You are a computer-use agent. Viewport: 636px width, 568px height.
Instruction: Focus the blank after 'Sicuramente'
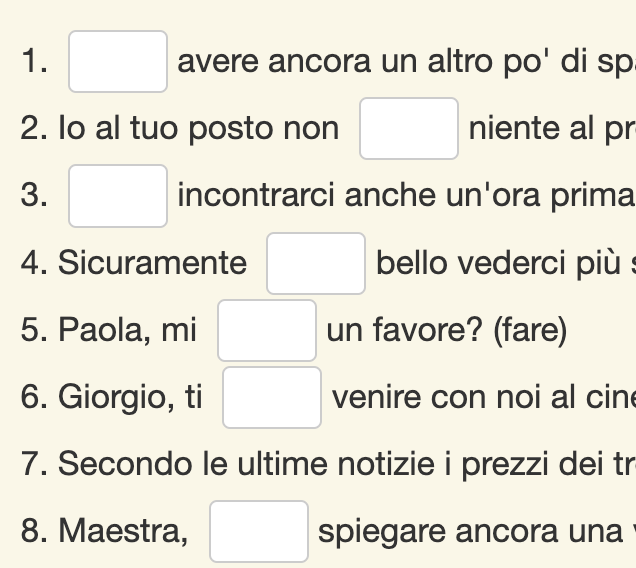[x=315, y=263]
